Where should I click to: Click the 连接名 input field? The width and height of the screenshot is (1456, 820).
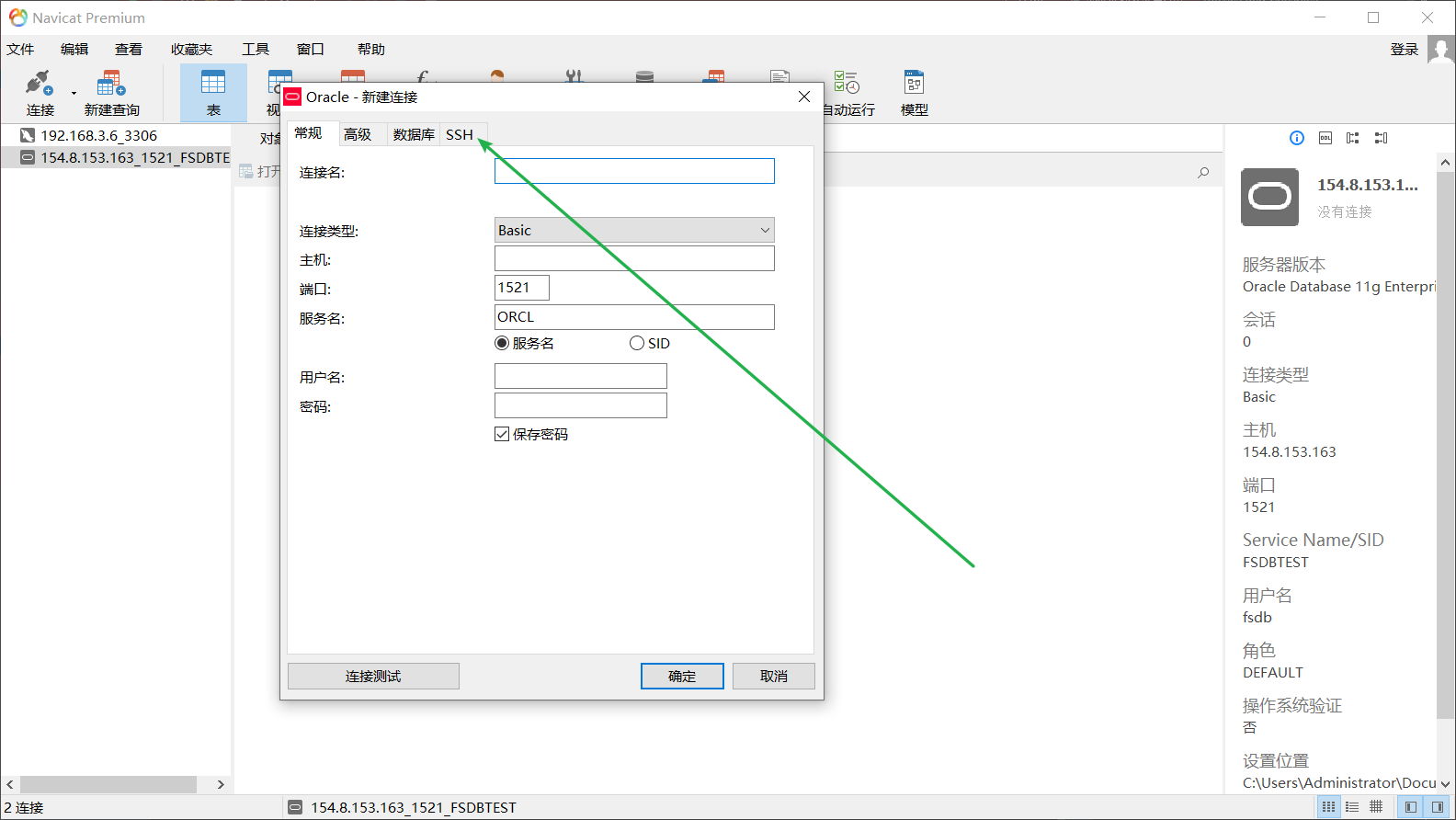(x=634, y=171)
